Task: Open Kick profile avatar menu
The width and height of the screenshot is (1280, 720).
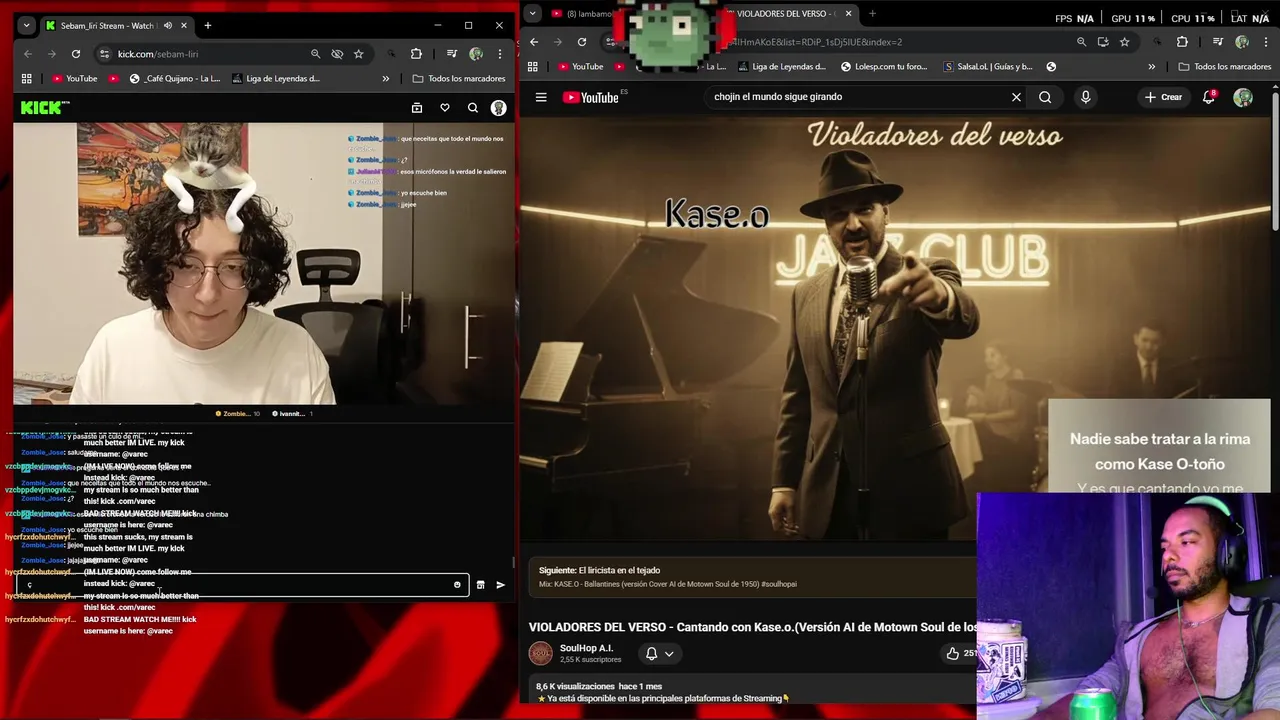Action: coord(499,108)
